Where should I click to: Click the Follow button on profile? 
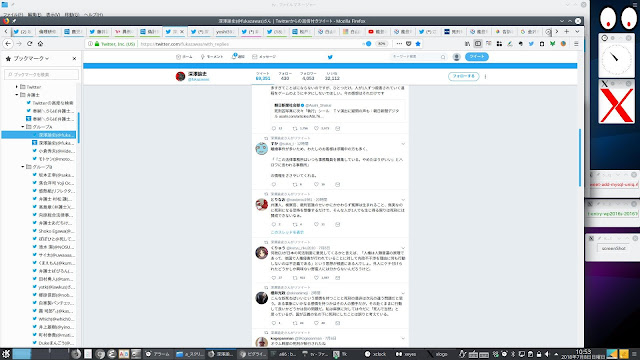pyautogui.click(x=463, y=76)
